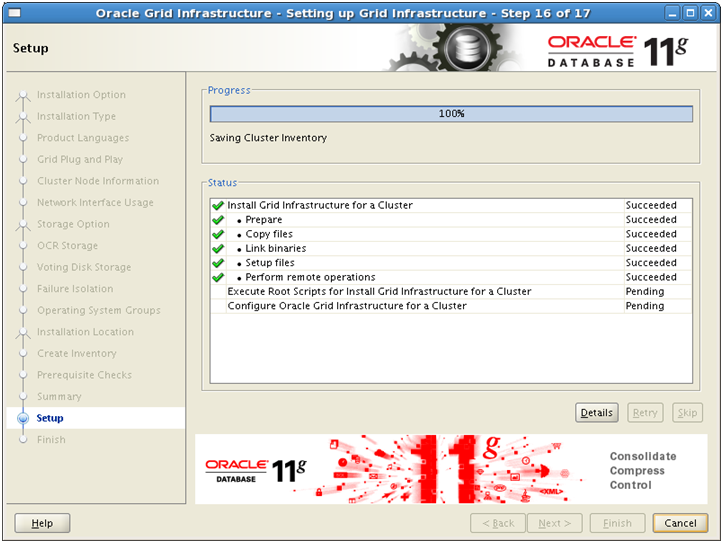Click the green checkmark beside Copy files
This screenshot has width=723, height=543.
coord(218,234)
